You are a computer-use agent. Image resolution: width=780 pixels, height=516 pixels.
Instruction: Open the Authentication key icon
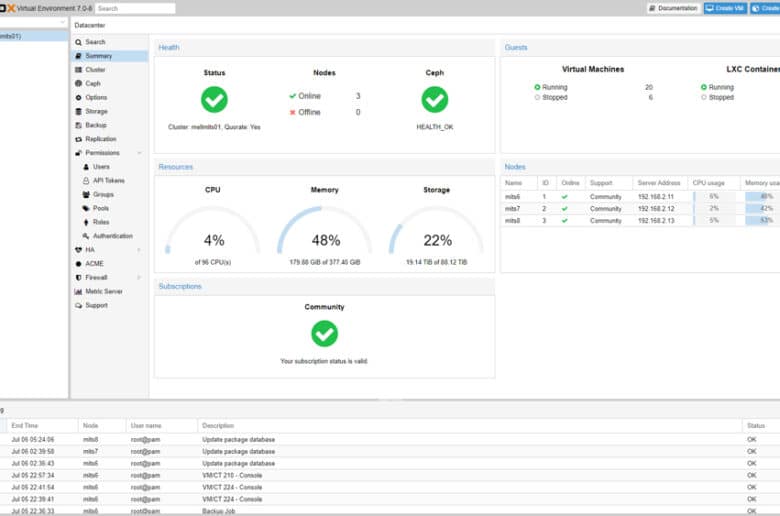(x=86, y=236)
